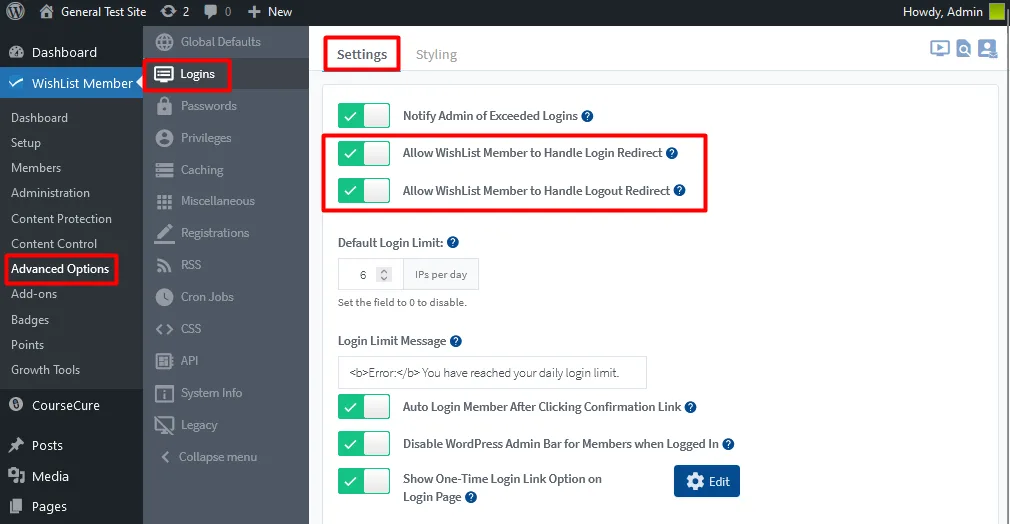
Task: Toggle Allow WishList Member to Handle Logout Redirect
Action: (364, 191)
